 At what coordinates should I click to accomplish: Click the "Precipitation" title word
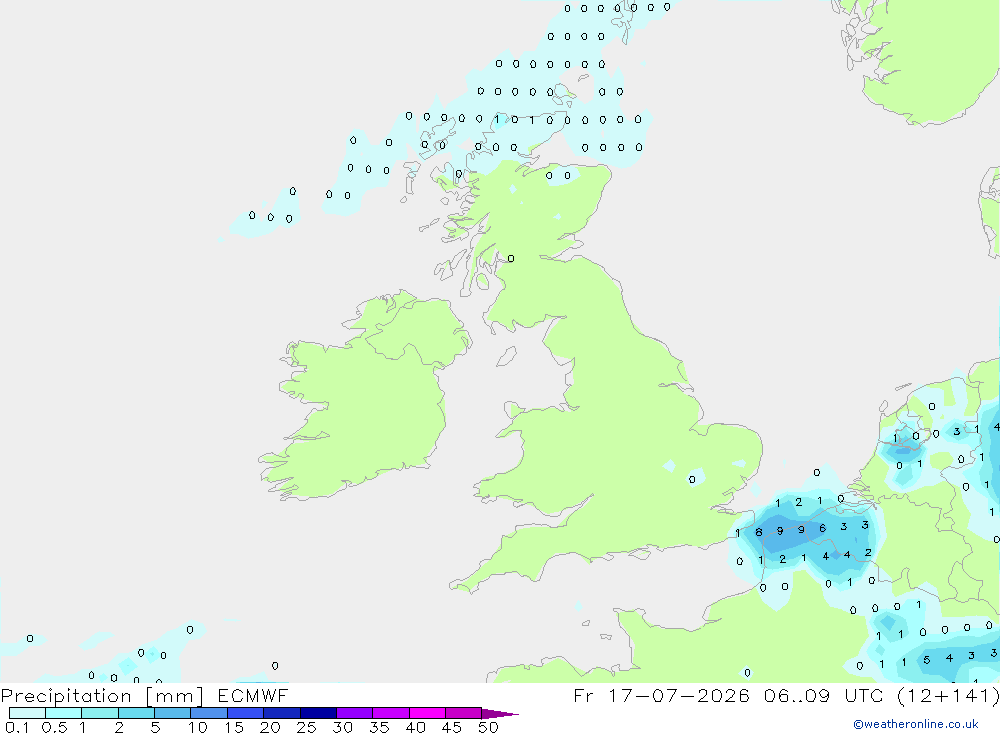tap(66, 696)
